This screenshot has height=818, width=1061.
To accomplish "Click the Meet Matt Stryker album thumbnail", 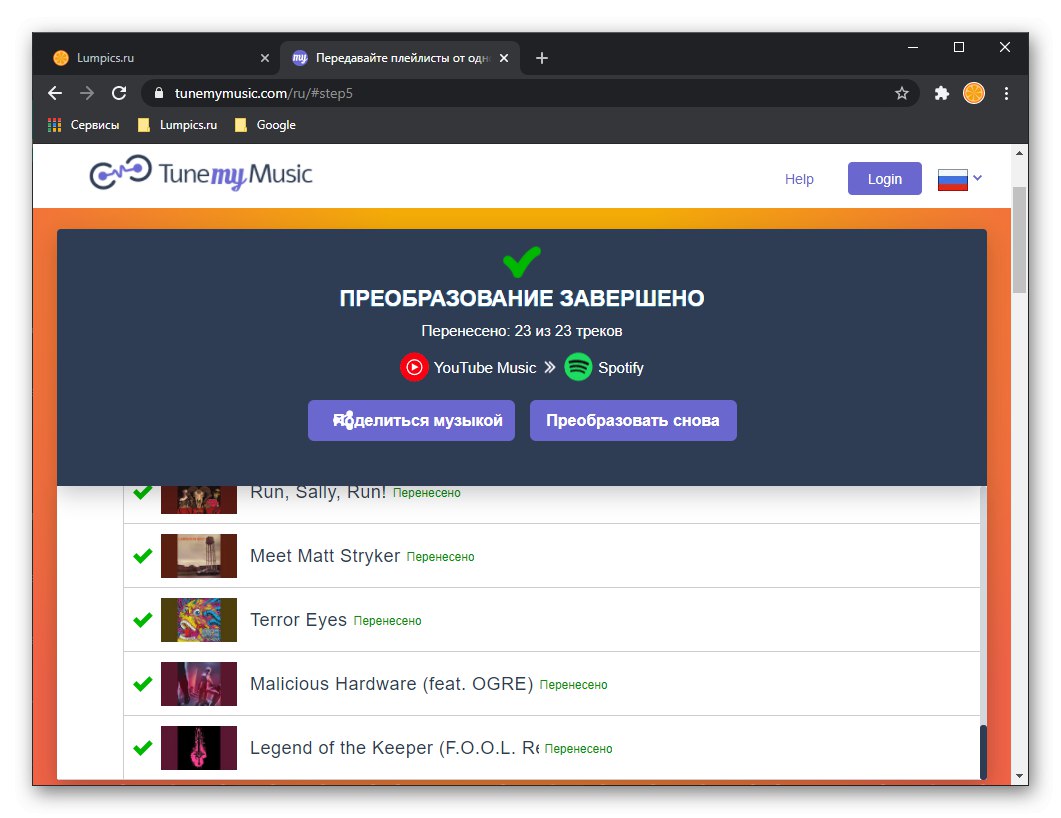I will 199,556.
